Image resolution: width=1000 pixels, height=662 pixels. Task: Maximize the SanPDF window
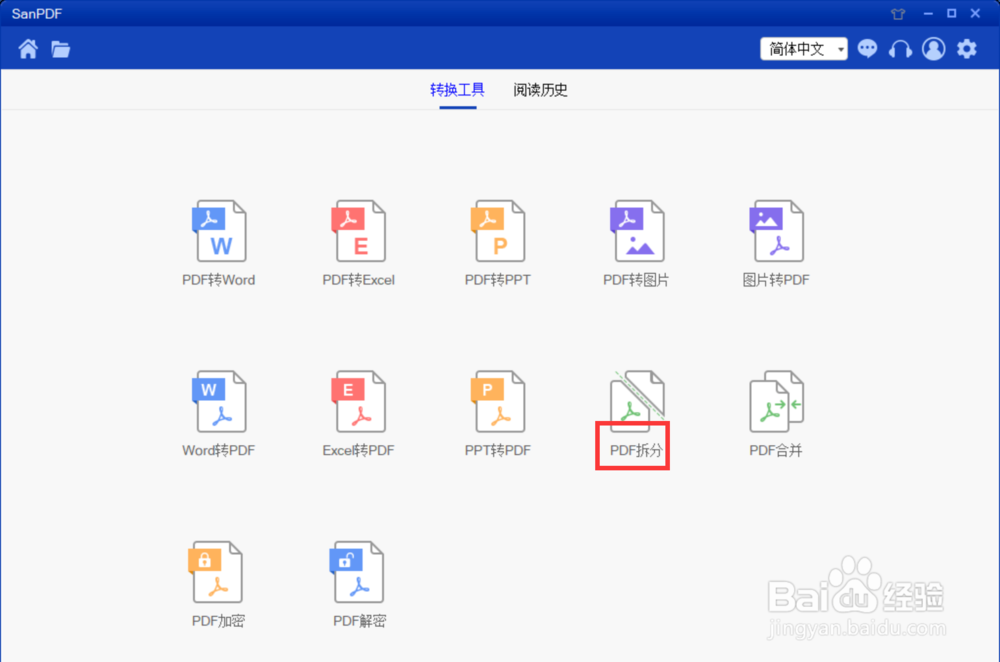(952, 13)
